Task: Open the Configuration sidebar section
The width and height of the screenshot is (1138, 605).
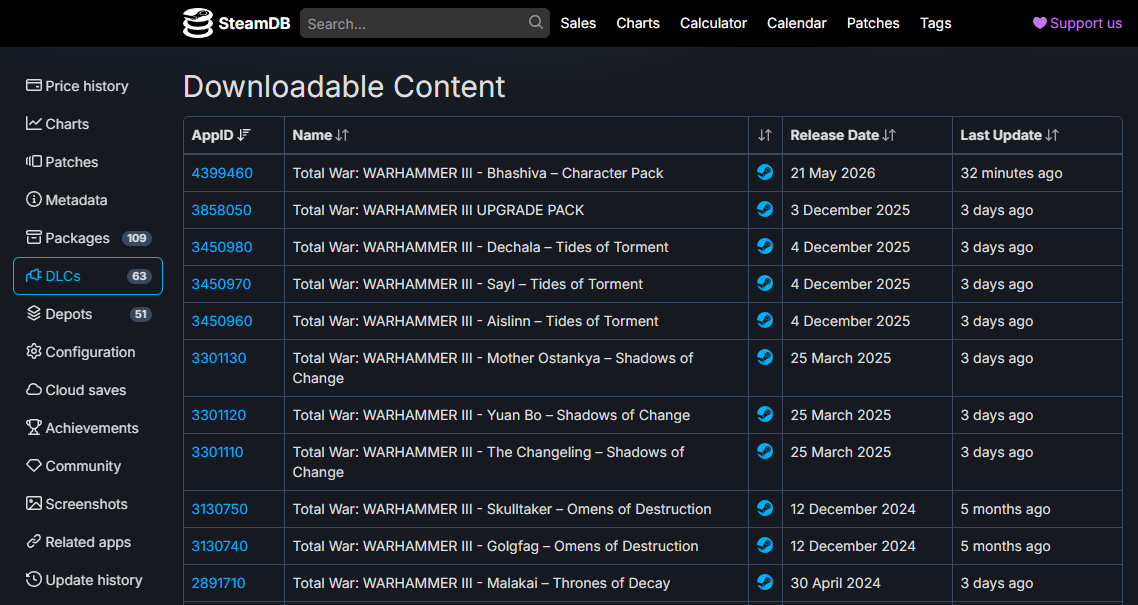Action: 88,352
